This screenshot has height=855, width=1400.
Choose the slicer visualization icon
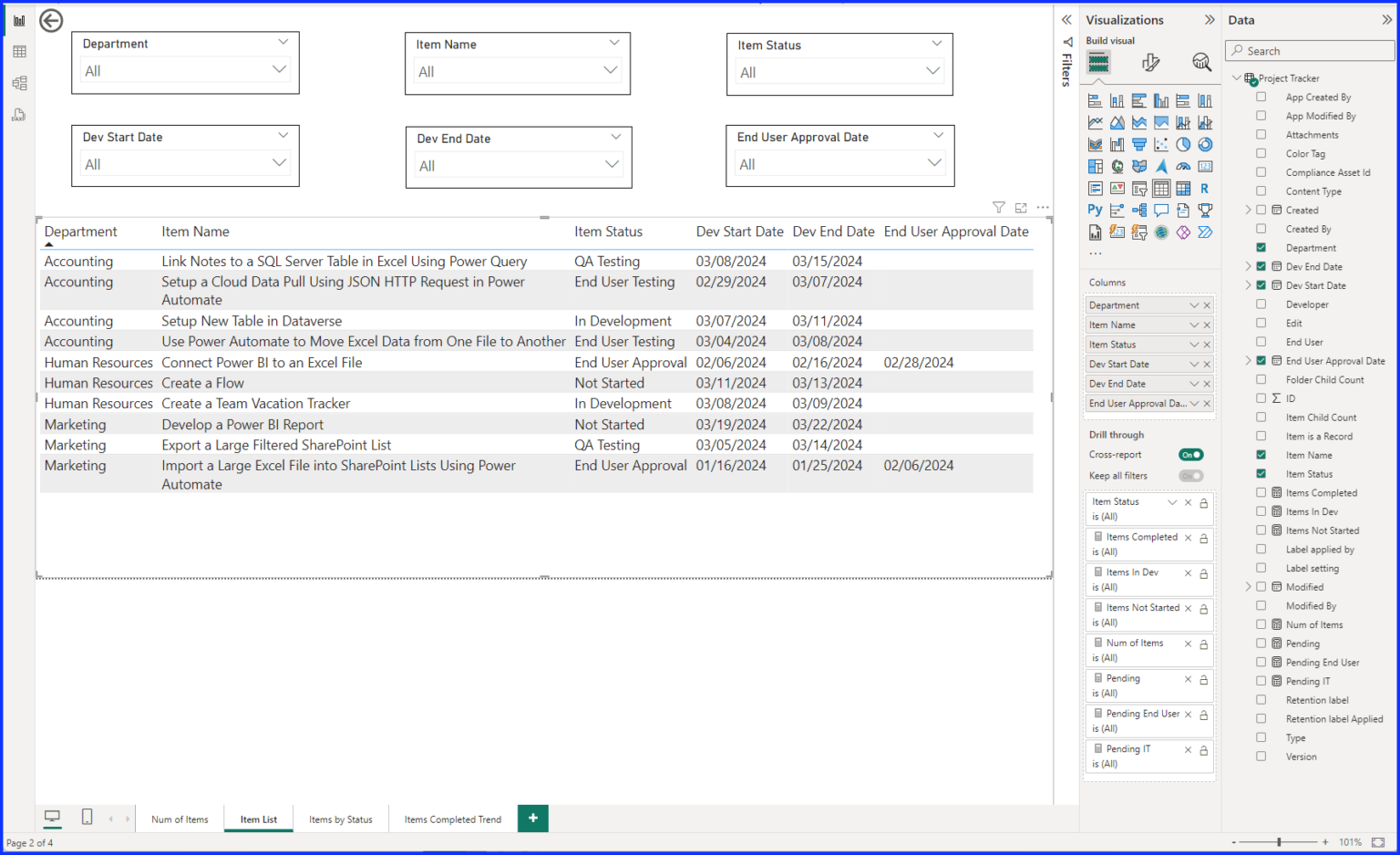(1139, 188)
